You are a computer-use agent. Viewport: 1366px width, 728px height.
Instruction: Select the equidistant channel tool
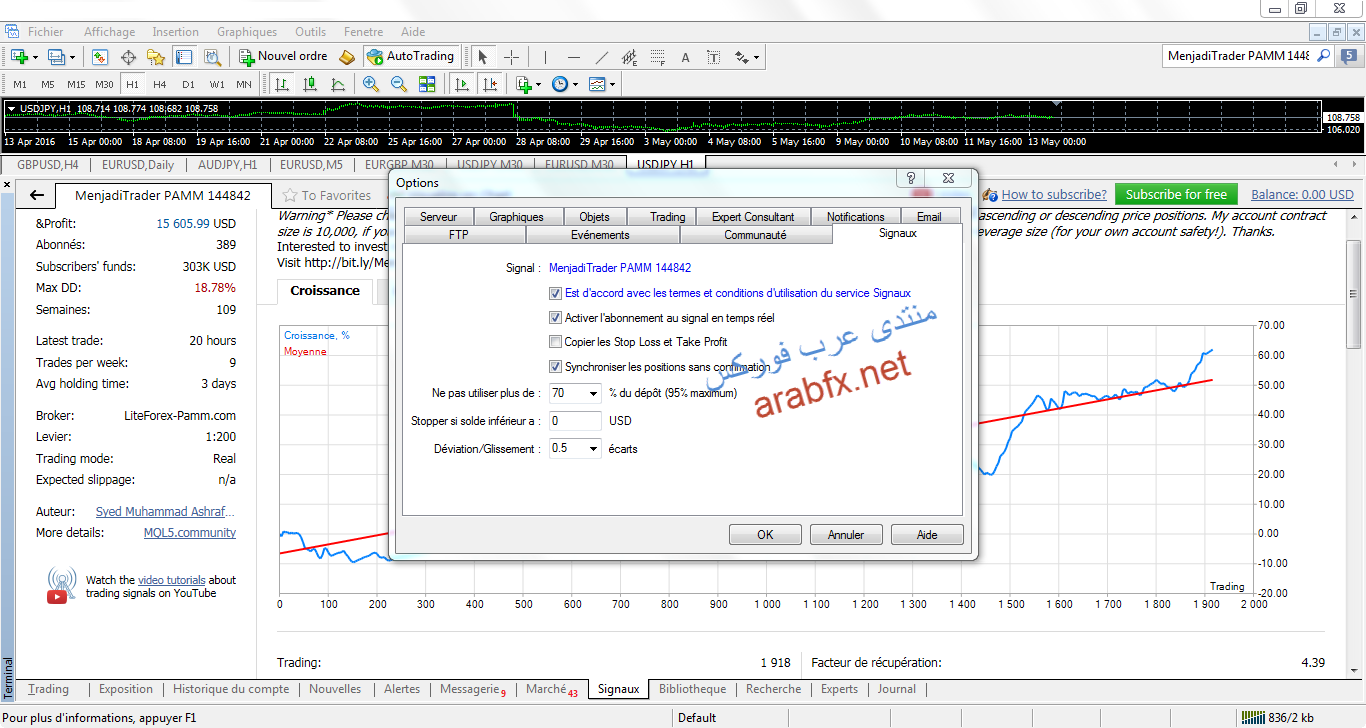[629, 57]
